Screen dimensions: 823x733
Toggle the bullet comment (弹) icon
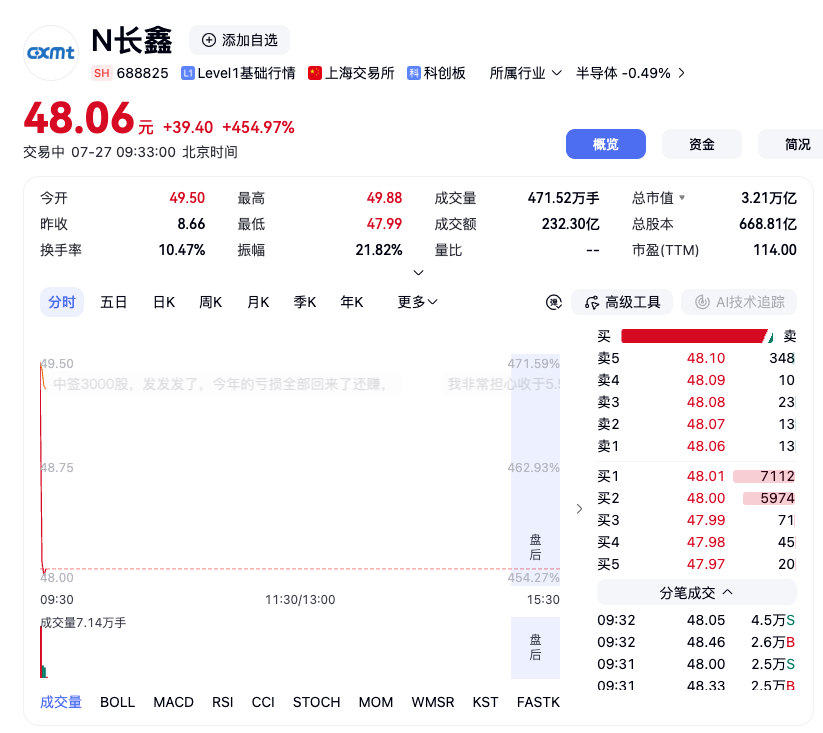coord(554,302)
